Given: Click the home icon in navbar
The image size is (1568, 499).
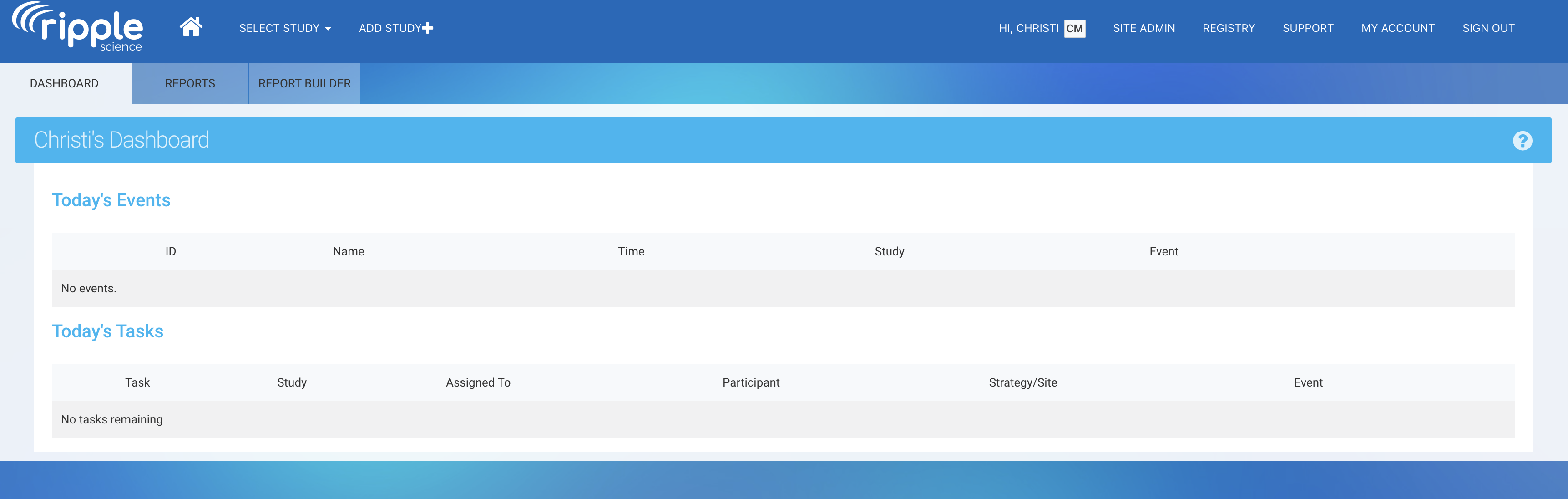Looking at the screenshot, I should pos(191,27).
